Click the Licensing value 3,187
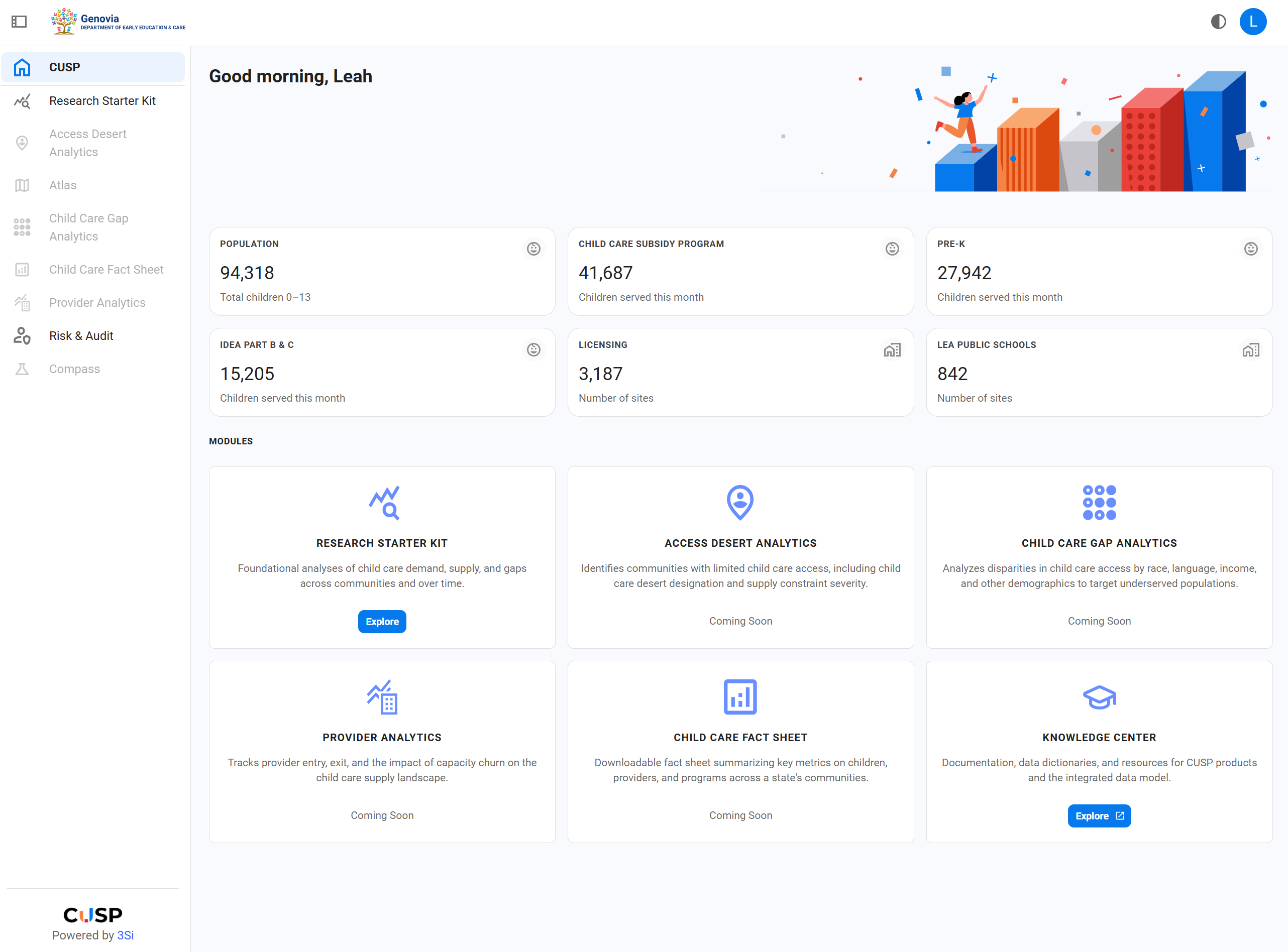 point(600,374)
